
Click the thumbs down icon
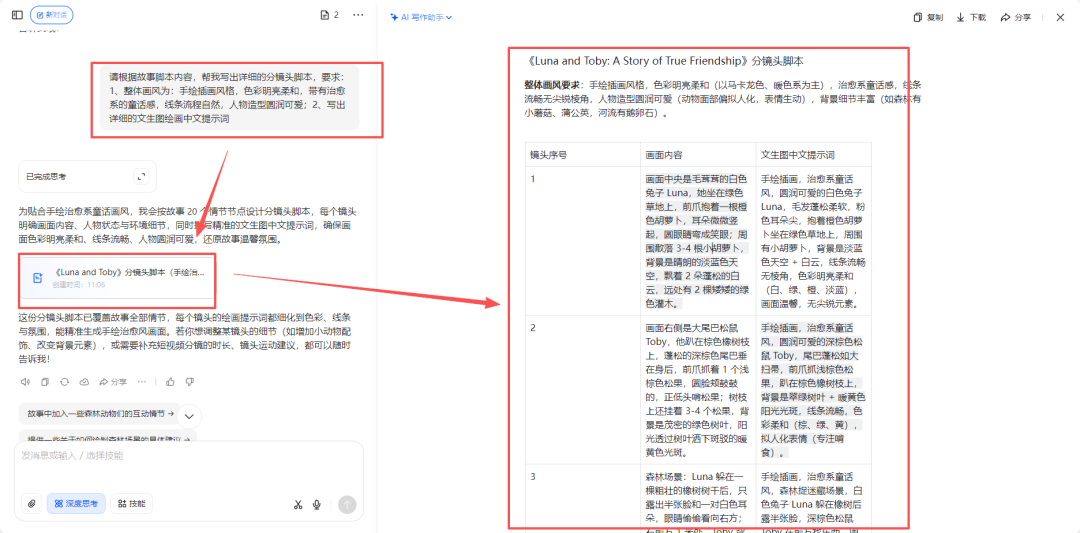[x=189, y=382]
